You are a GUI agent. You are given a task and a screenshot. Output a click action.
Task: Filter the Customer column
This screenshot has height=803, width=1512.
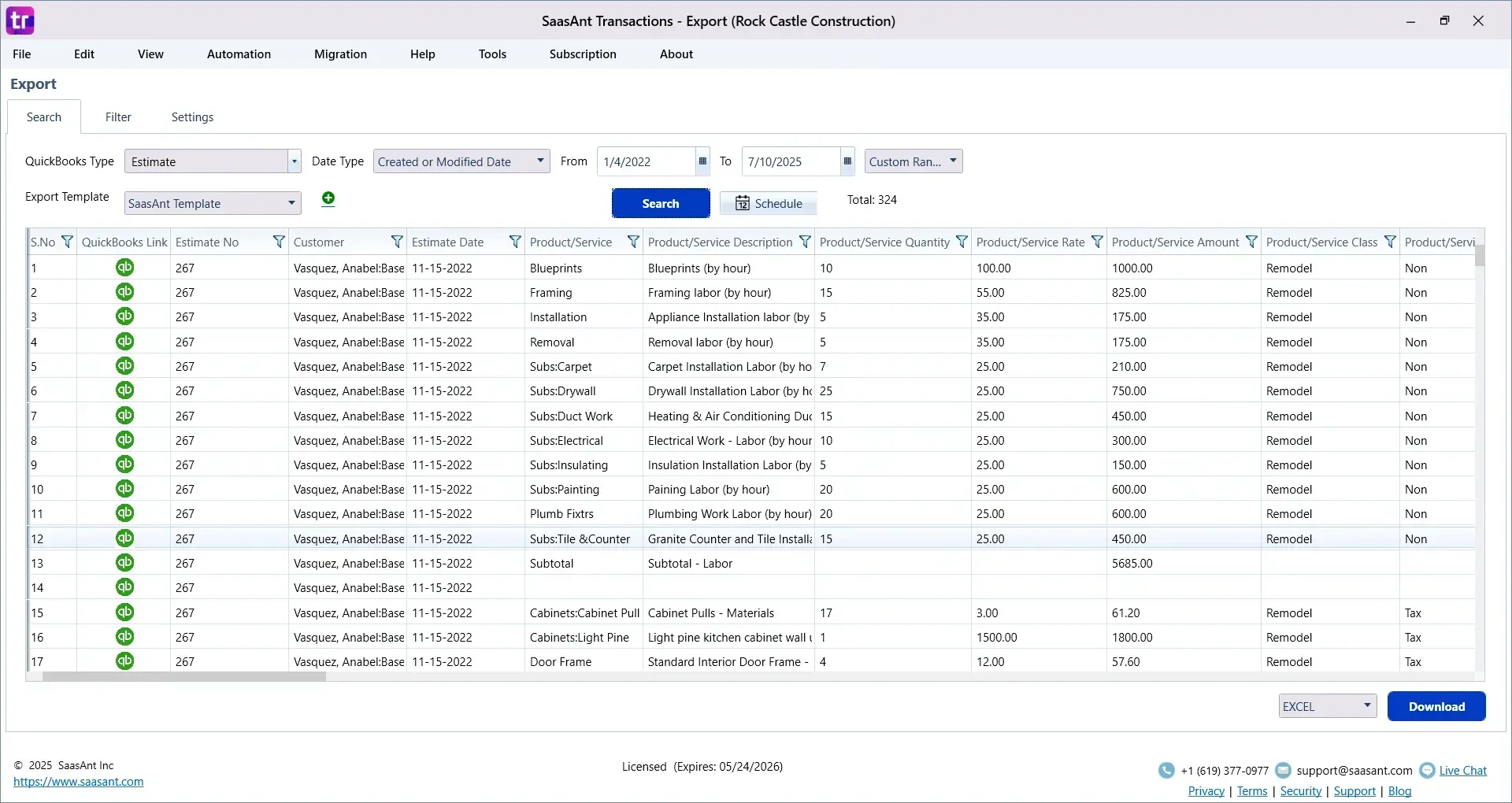coord(397,242)
